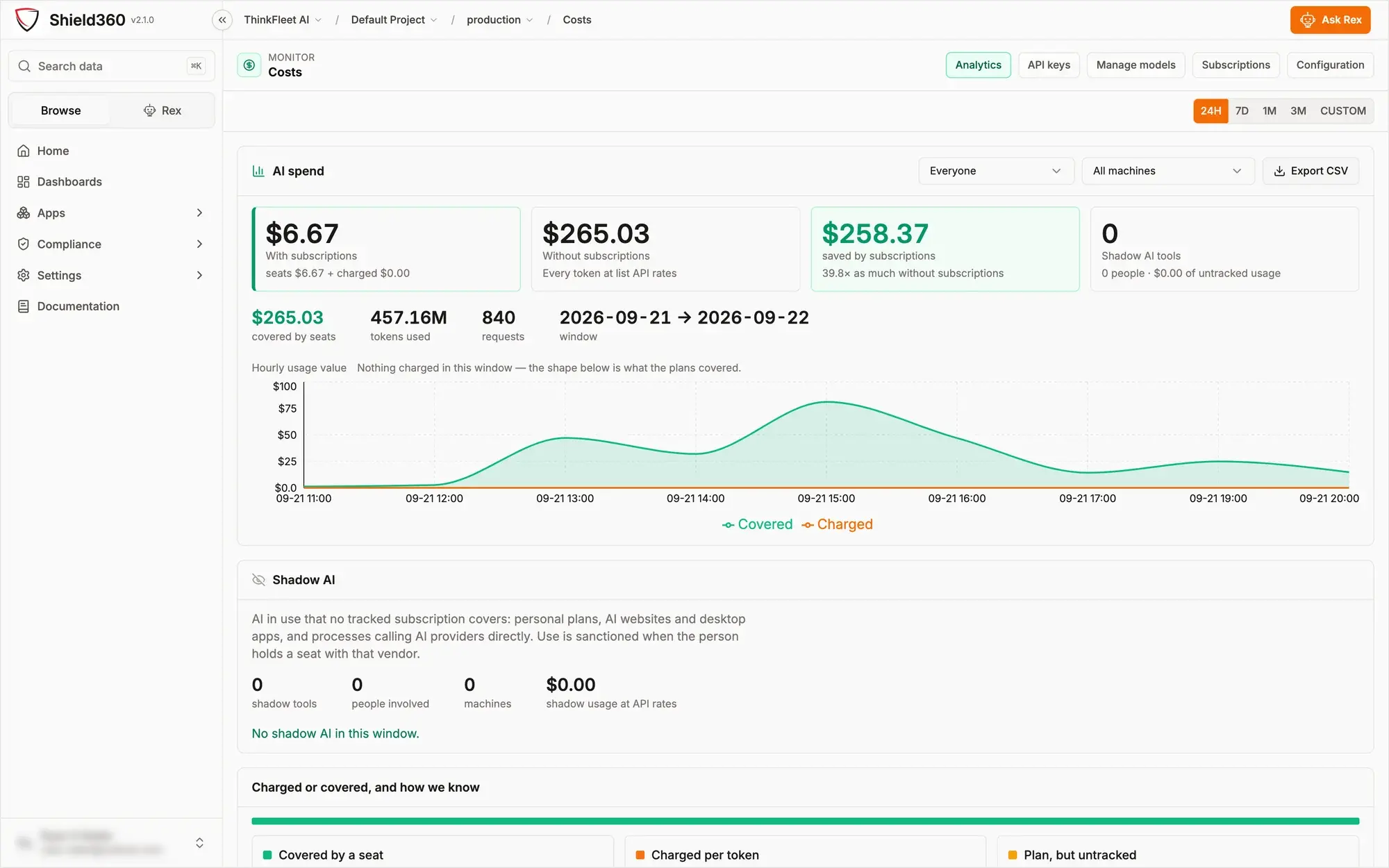Collapse the sidebar with the double-chevron button

pos(222,20)
